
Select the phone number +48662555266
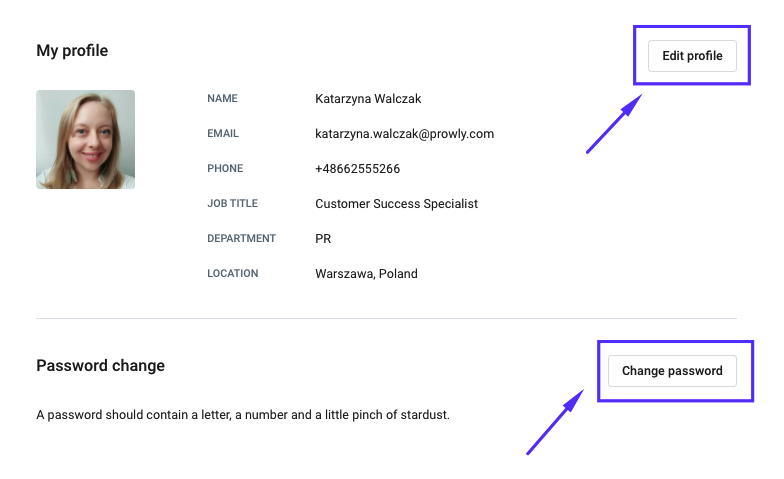pyautogui.click(x=358, y=169)
